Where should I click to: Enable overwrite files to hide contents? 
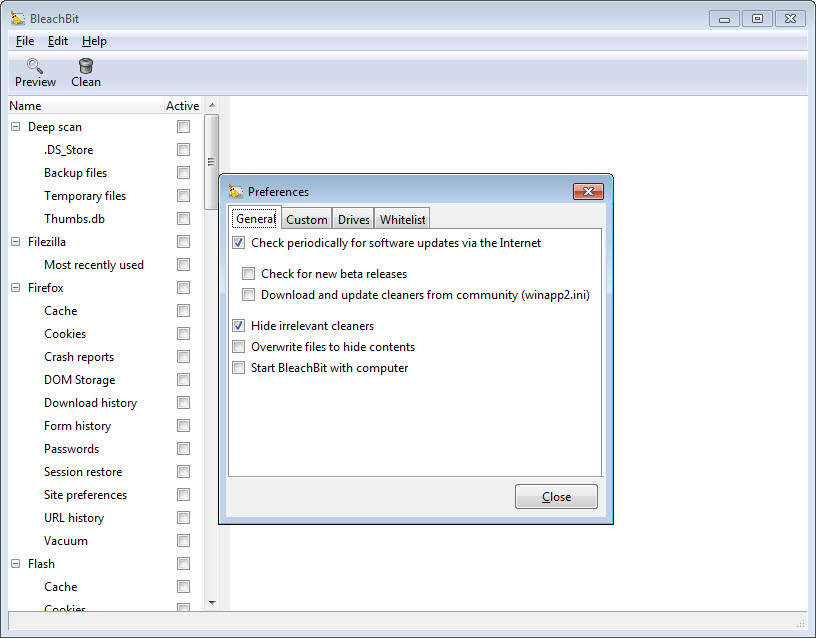[238, 347]
